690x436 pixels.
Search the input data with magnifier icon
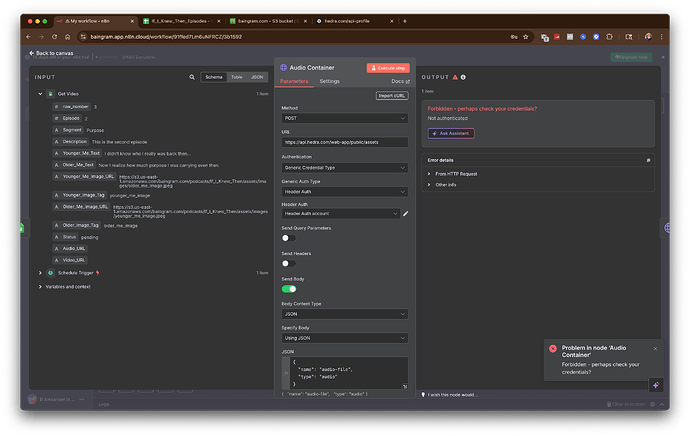(192, 77)
